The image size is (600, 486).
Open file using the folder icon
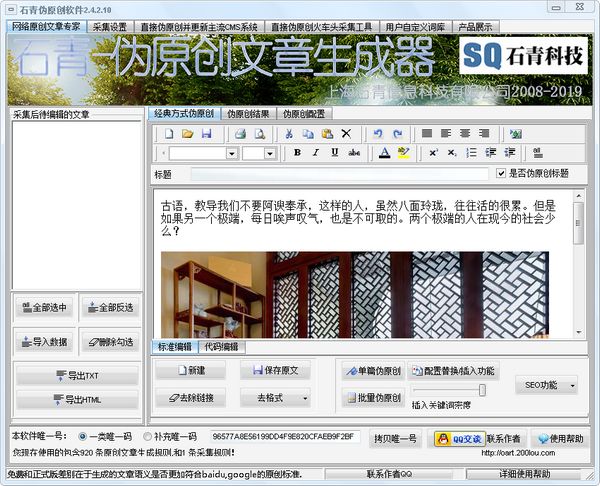[188, 134]
